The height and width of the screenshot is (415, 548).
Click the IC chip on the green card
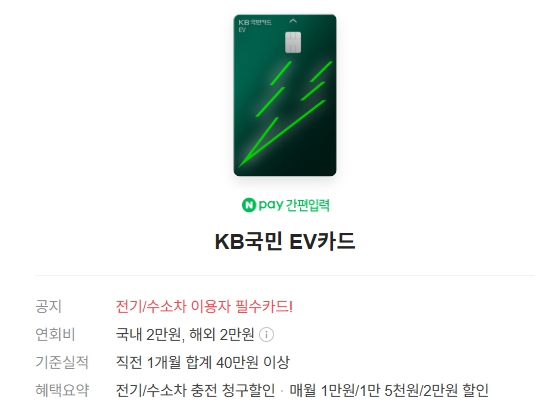point(293,42)
